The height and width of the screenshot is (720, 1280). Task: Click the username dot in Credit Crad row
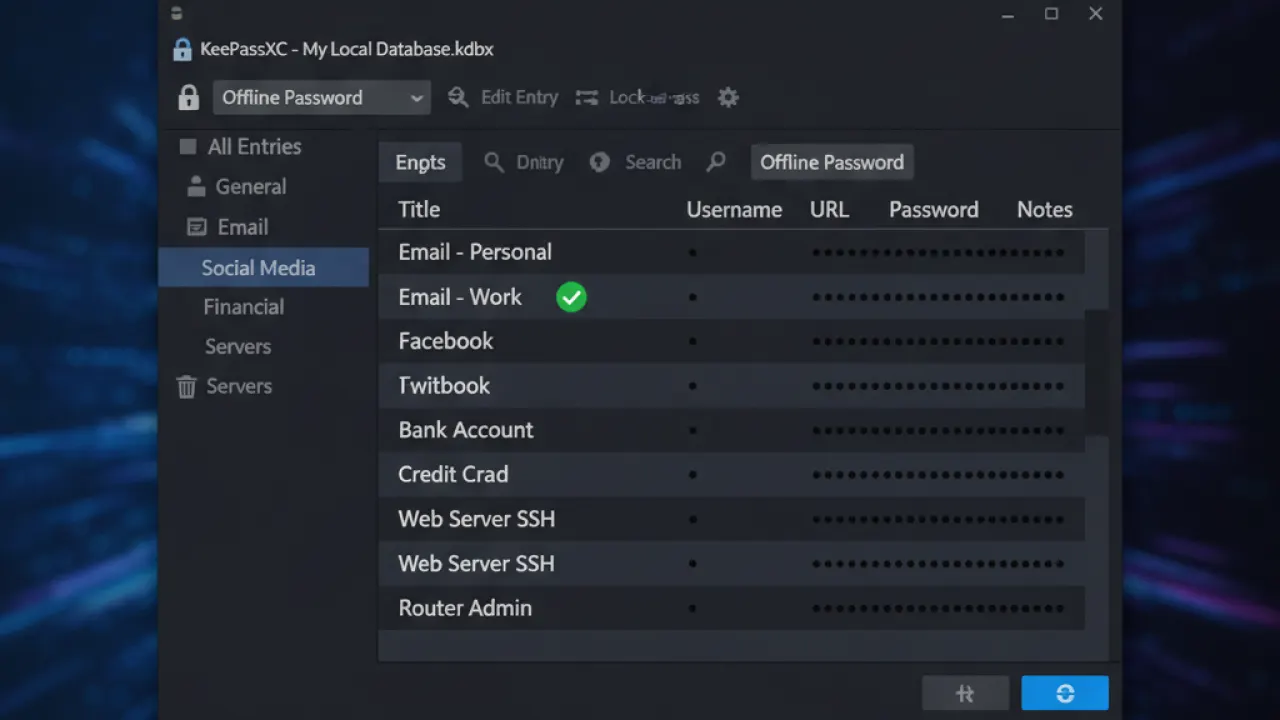tap(692, 475)
